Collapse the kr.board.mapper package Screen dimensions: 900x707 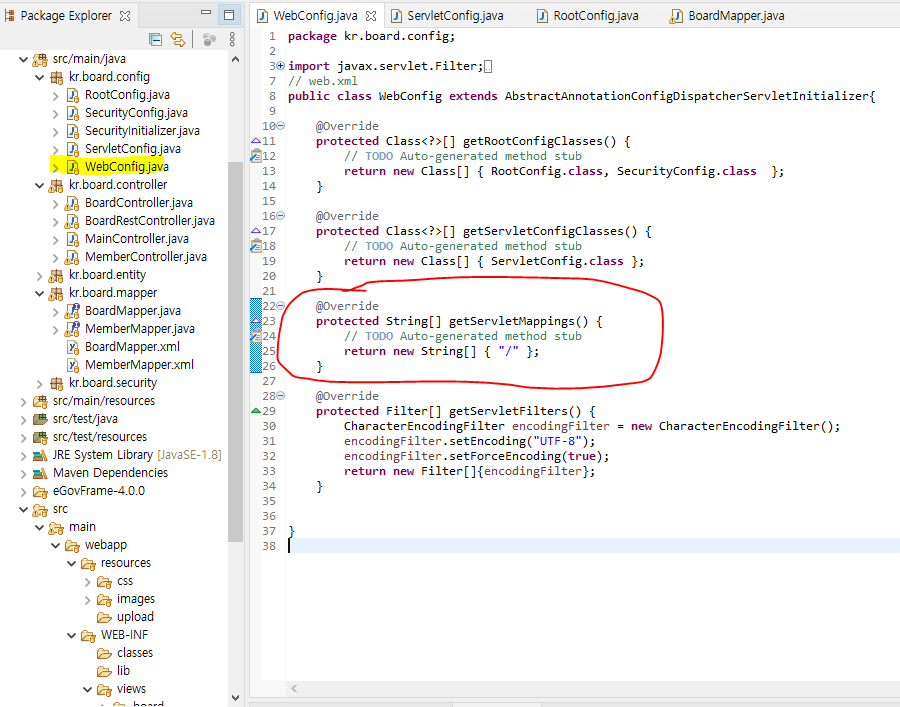pyautogui.click(x=40, y=293)
